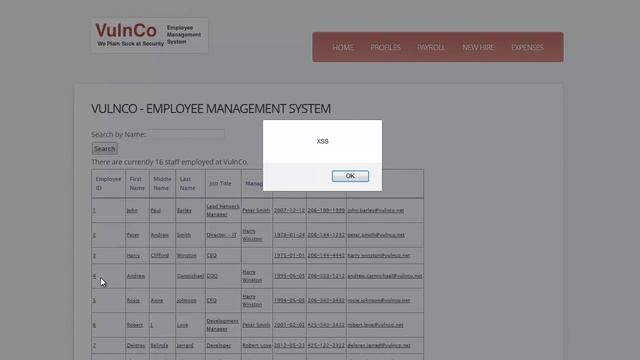Viewport: 640px width, 360px height.
Task: Open email harry.winston@vulnco.net
Action: 379,256
